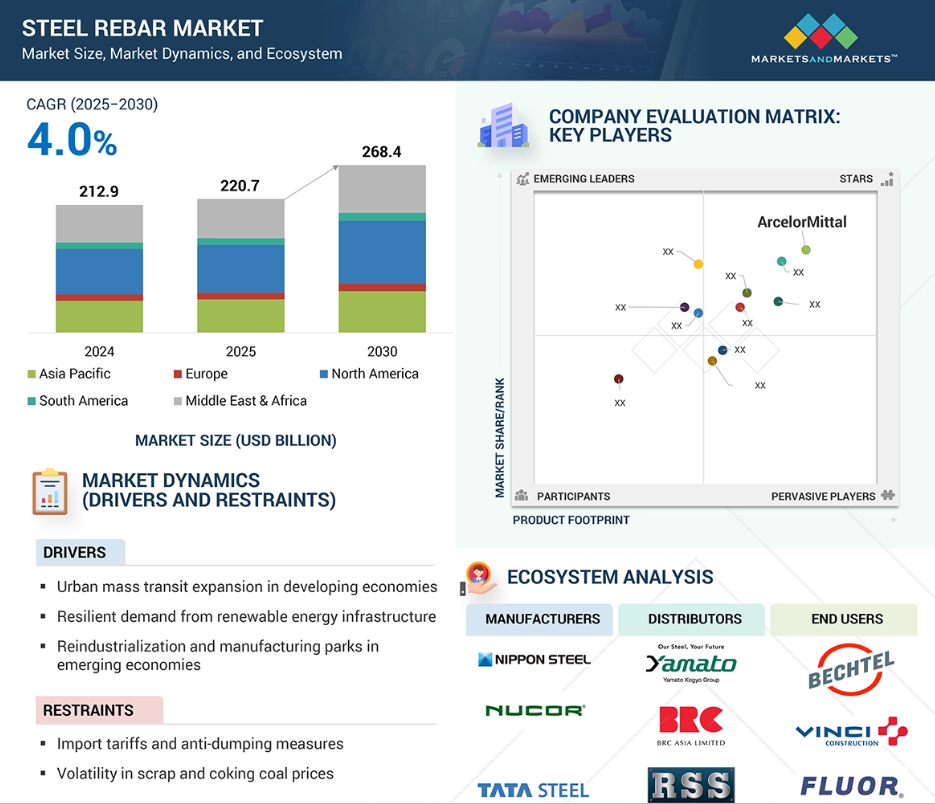Select the Europe red legend swatch

tap(178, 374)
